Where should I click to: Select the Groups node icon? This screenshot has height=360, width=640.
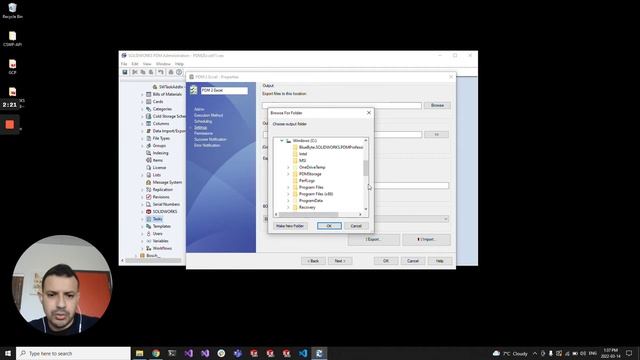pyautogui.click(x=149, y=146)
